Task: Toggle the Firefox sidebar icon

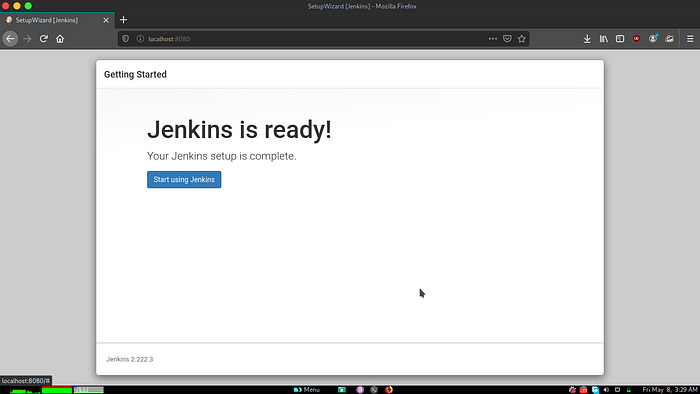Action: click(x=620, y=39)
